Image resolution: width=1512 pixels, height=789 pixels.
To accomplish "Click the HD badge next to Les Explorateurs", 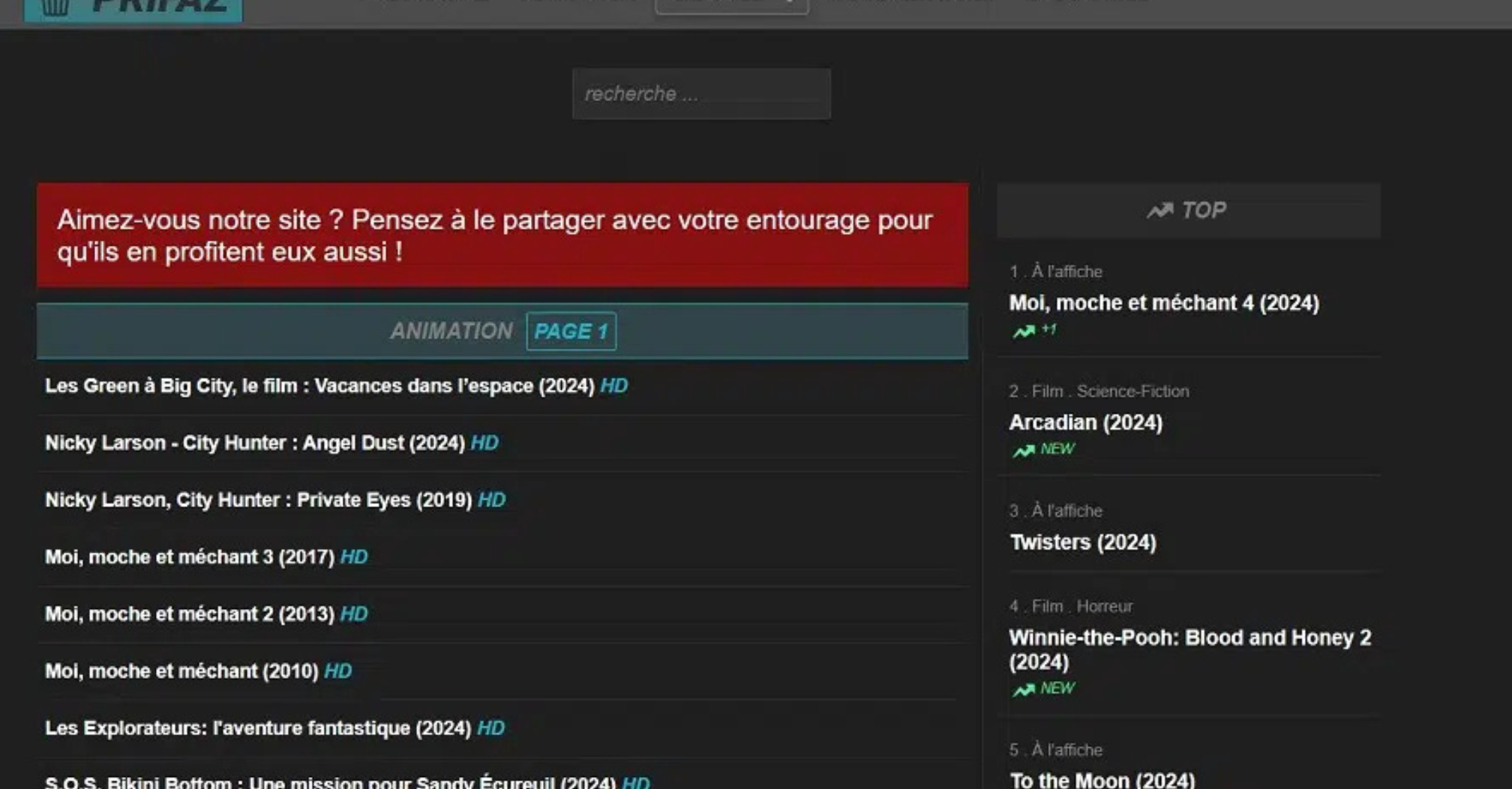I will (x=490, y=728).
